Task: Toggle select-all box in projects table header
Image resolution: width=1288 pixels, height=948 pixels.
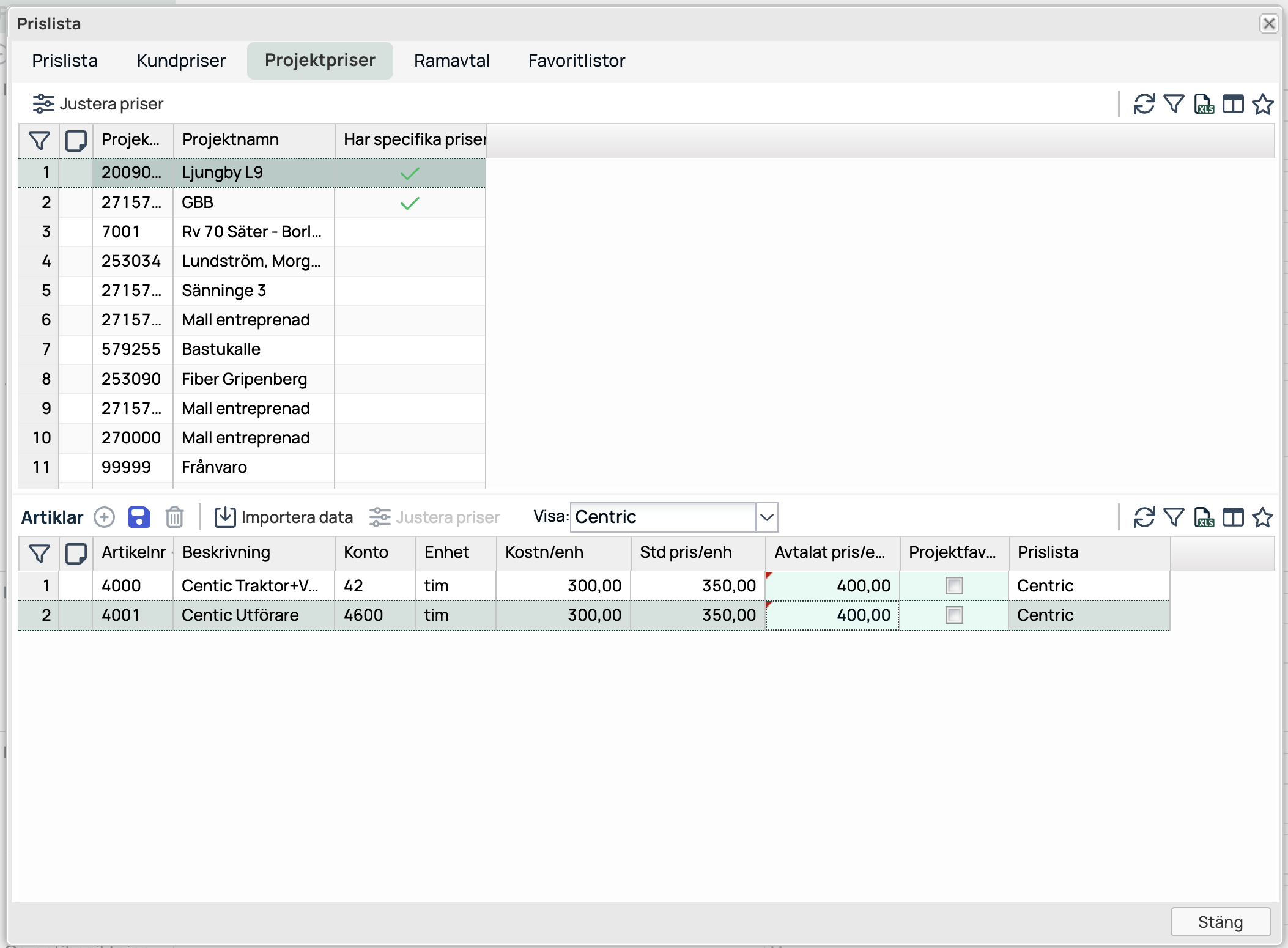Action: pyautogui.click(x=76, y=140)
